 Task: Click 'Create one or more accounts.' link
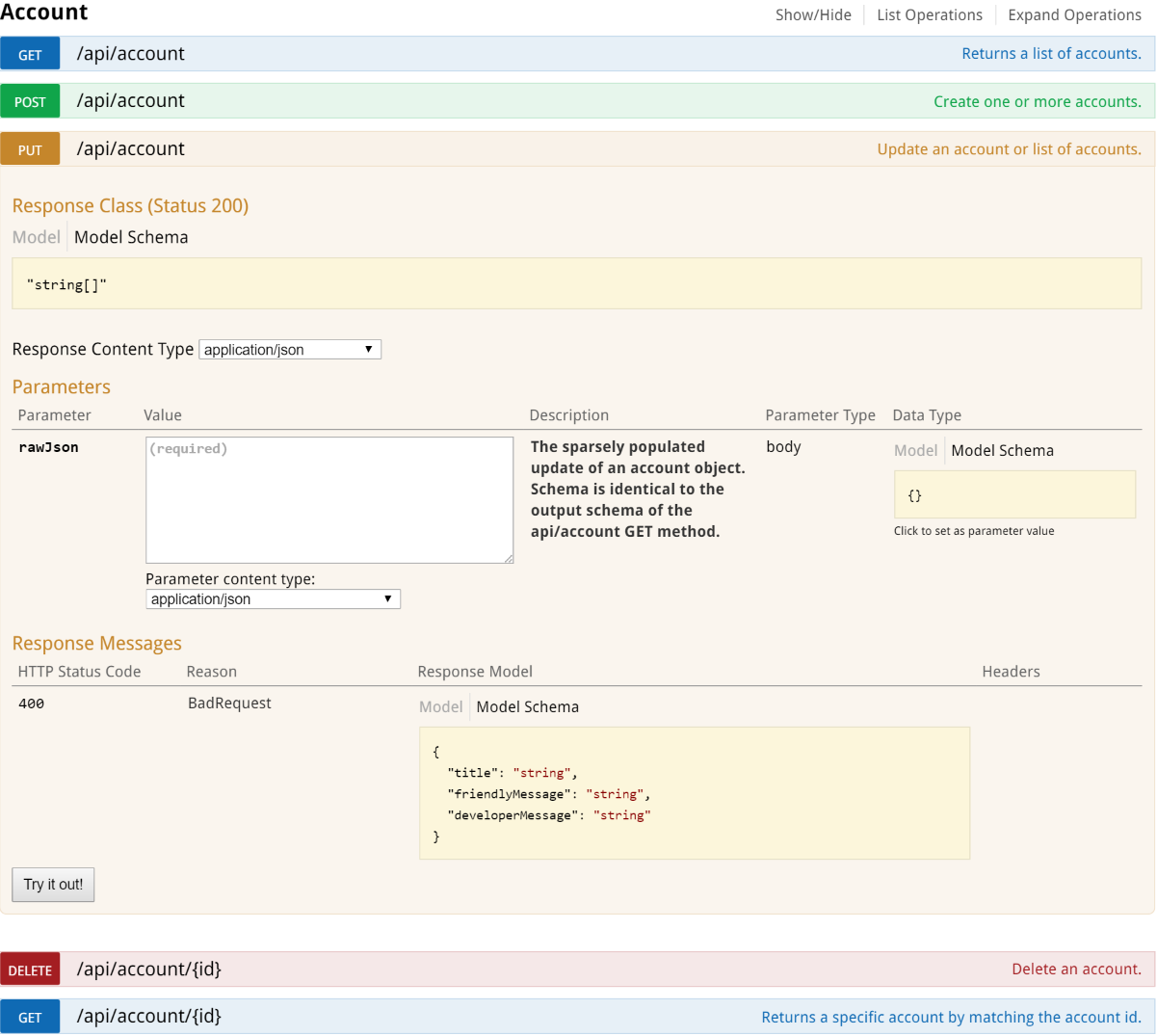(x=1039, y=100)
